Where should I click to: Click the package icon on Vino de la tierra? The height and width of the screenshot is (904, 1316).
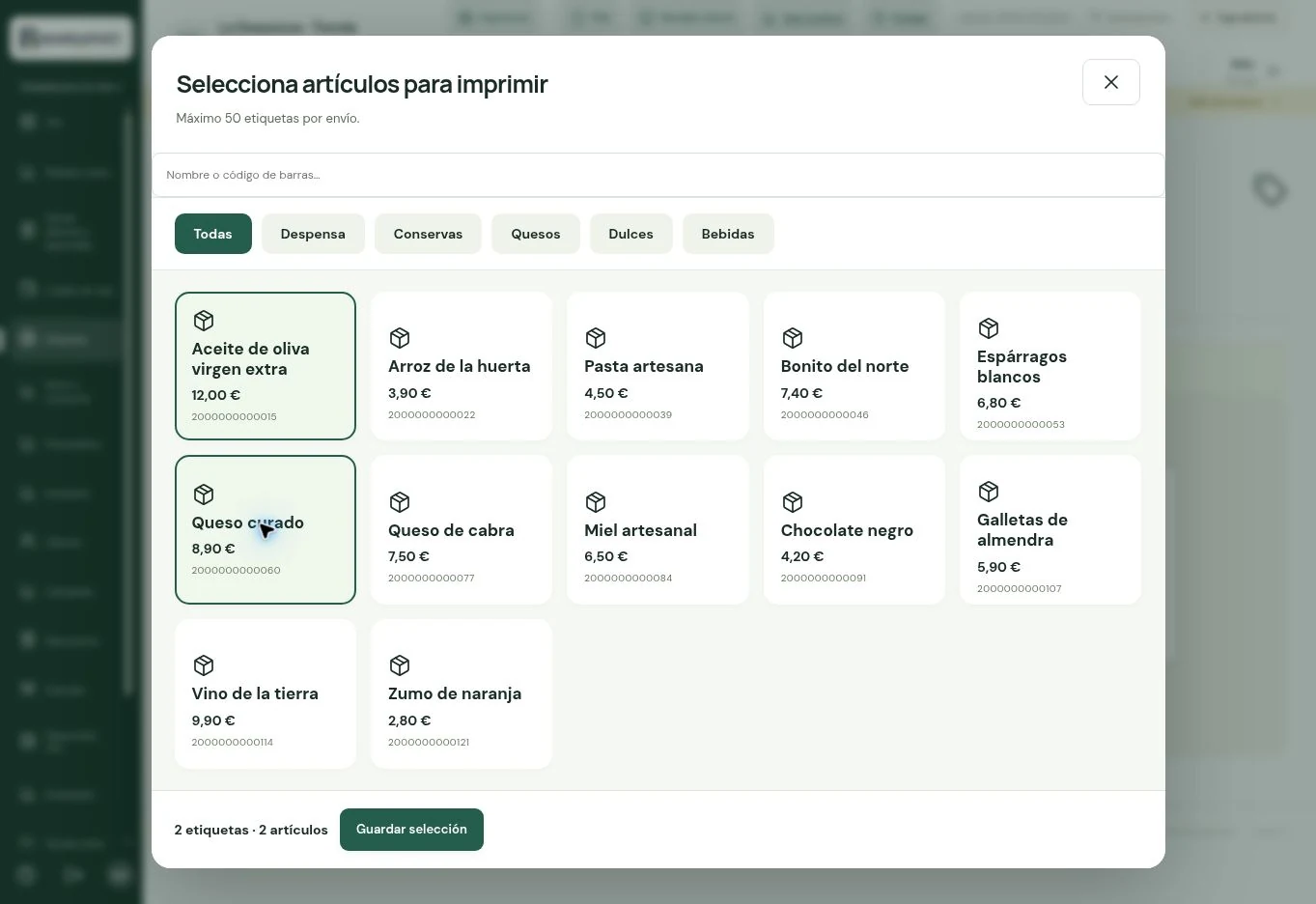[x=204, y=665]
